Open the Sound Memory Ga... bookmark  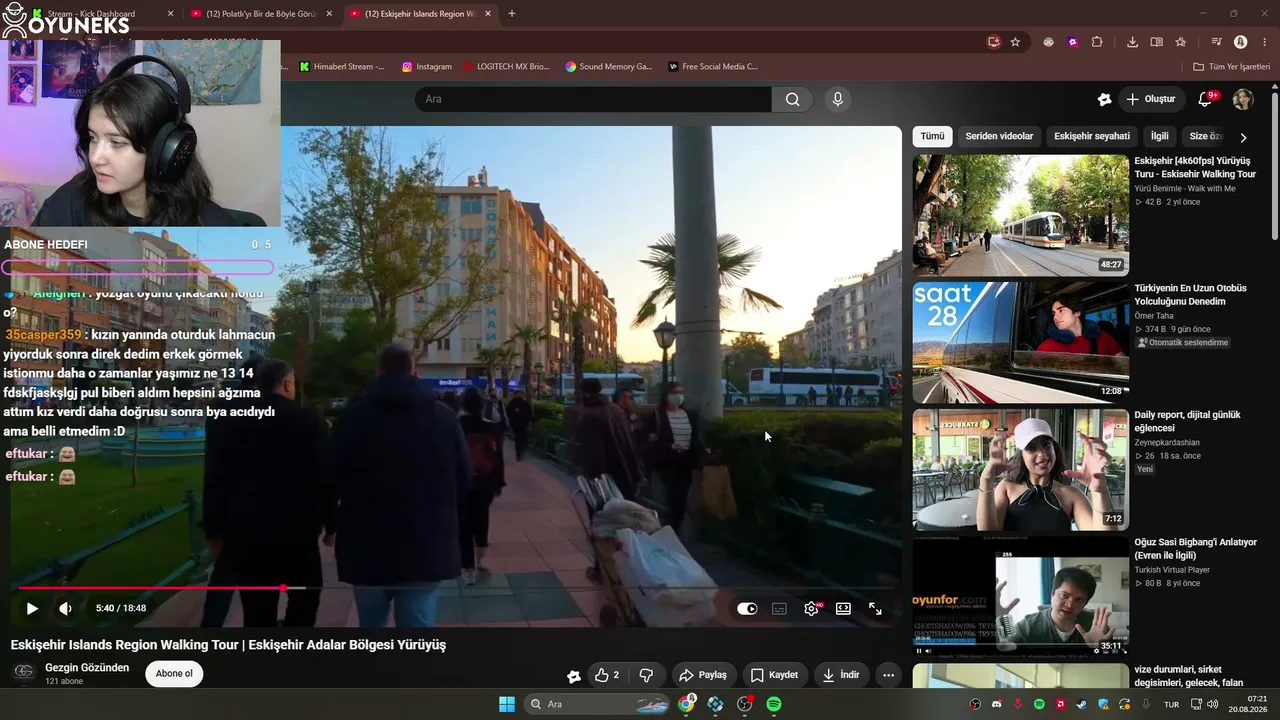[x=609, y=67]
